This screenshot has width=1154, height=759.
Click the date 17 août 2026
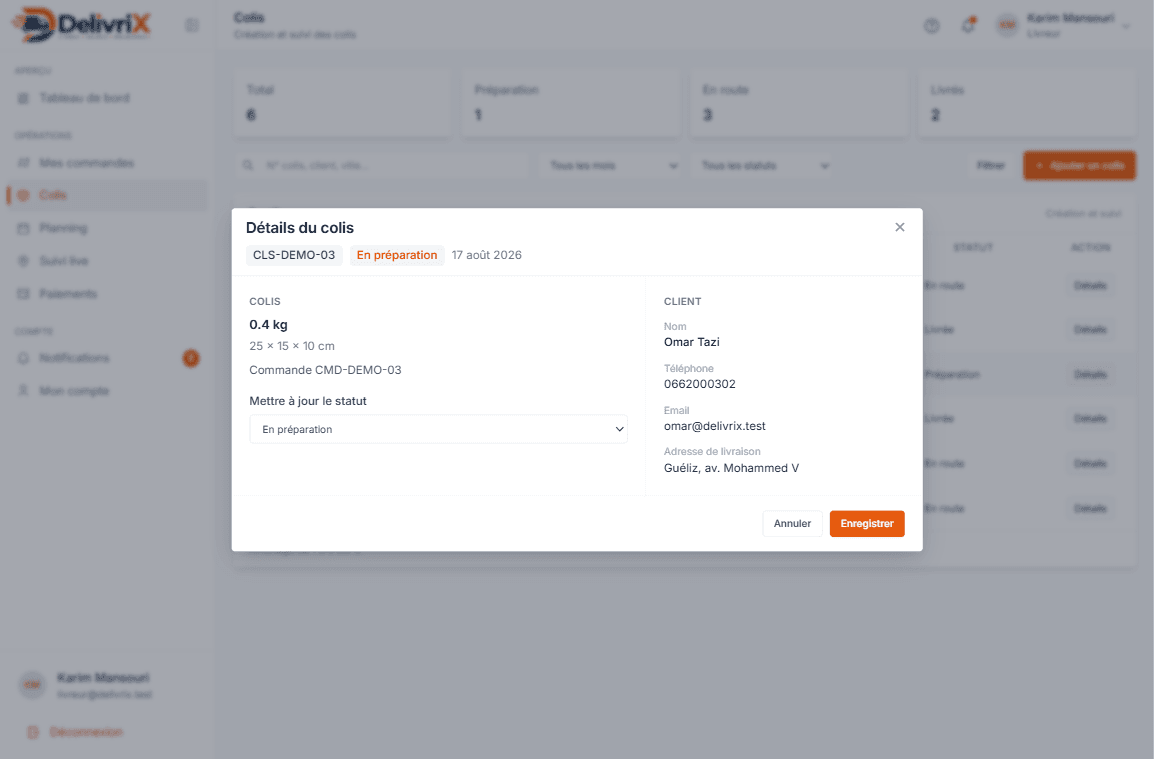click(x=486, y=255)
